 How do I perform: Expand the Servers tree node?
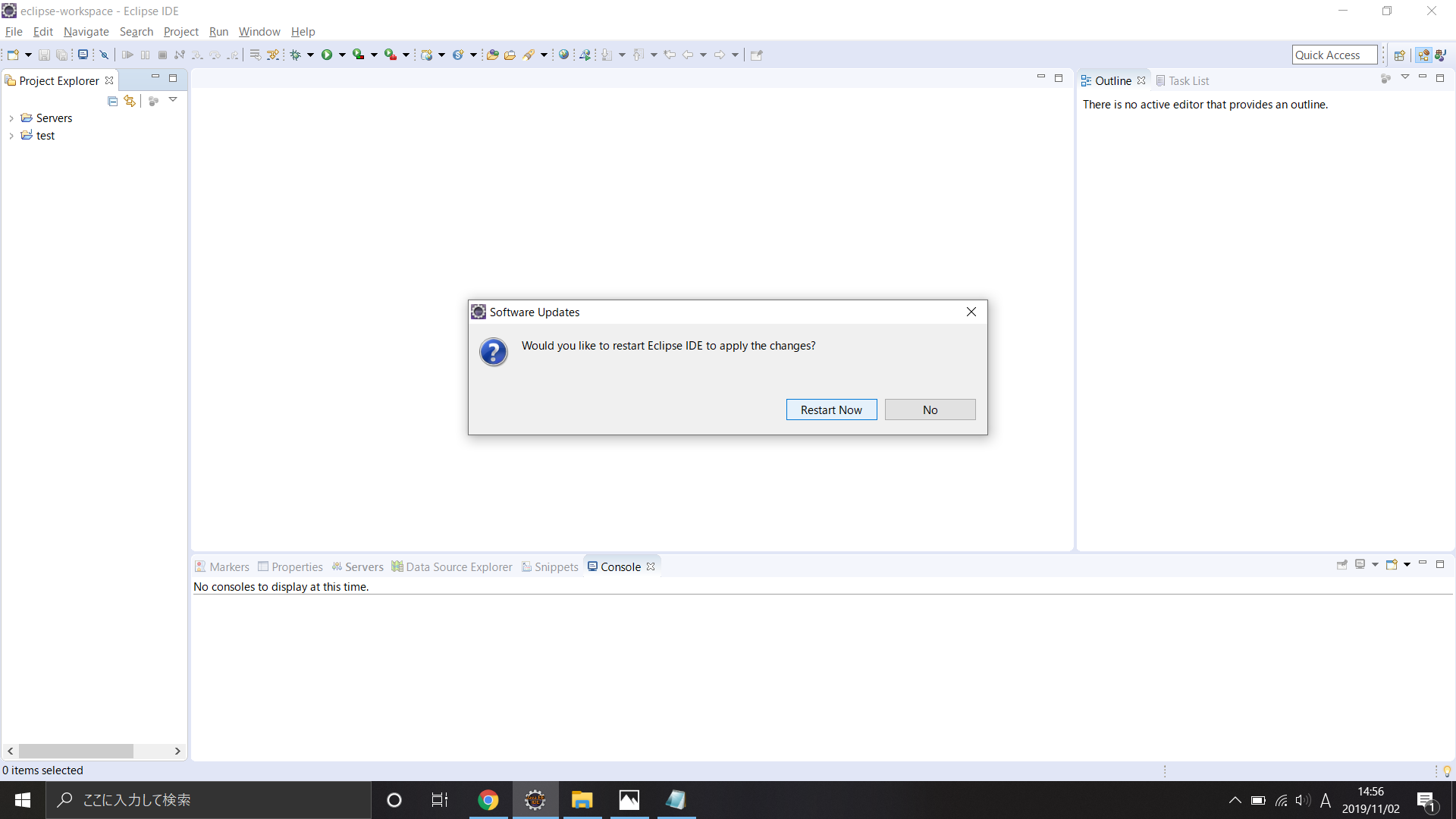(11, 118)
